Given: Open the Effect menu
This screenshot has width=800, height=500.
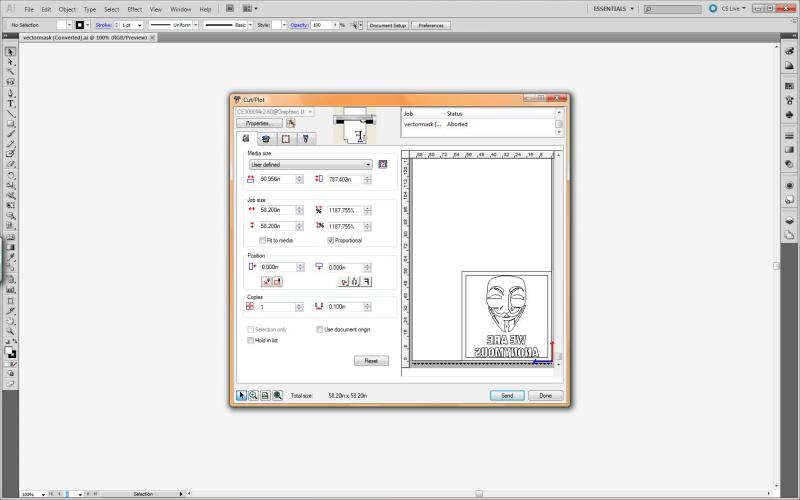Looking at the screenshot, I should pos(135,9).
